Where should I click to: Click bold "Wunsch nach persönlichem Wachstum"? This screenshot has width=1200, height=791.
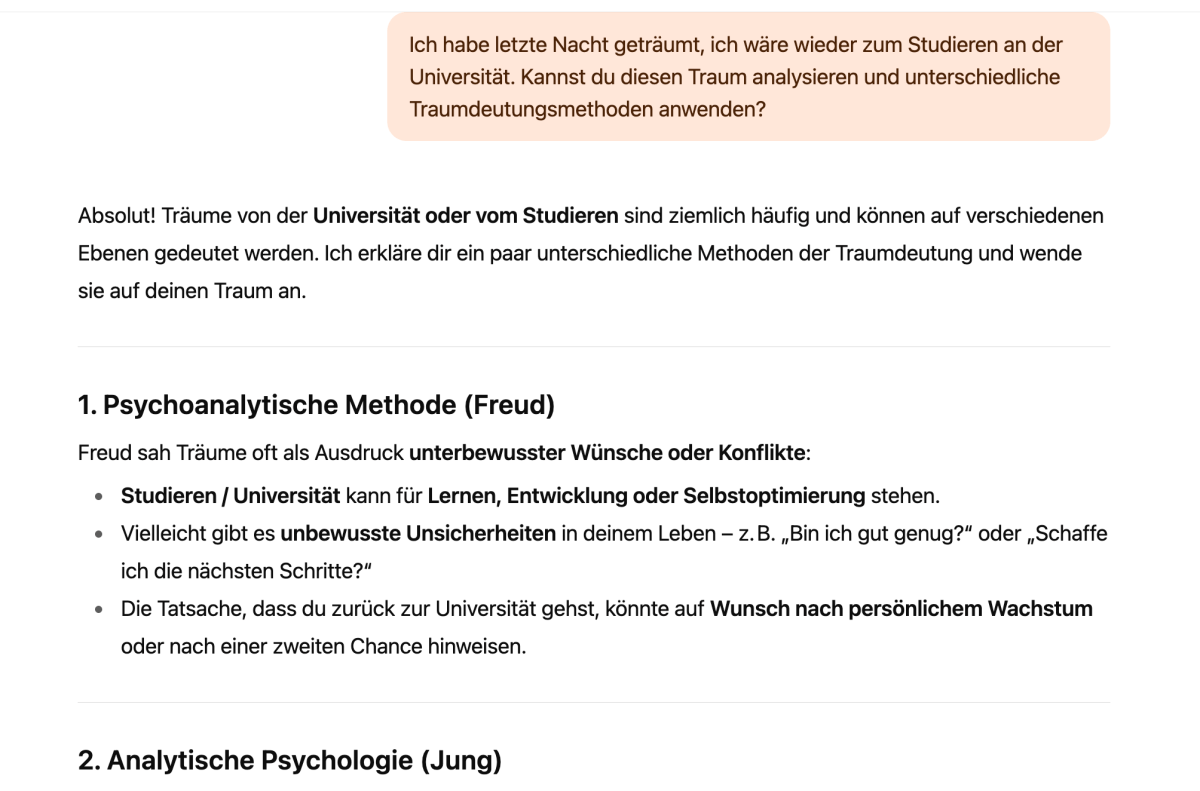pos(900,608)
